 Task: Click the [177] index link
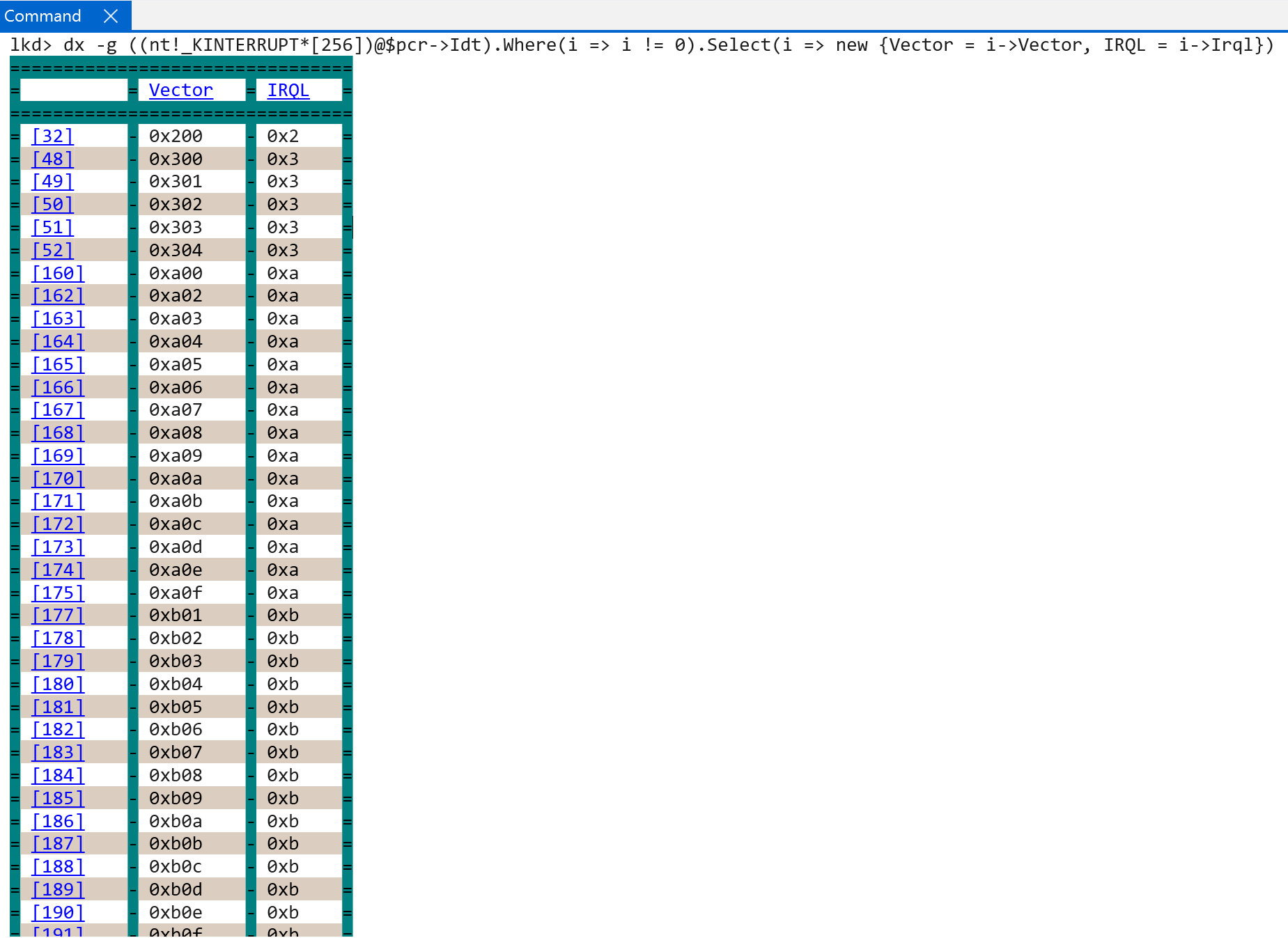[x=58, y=616]
